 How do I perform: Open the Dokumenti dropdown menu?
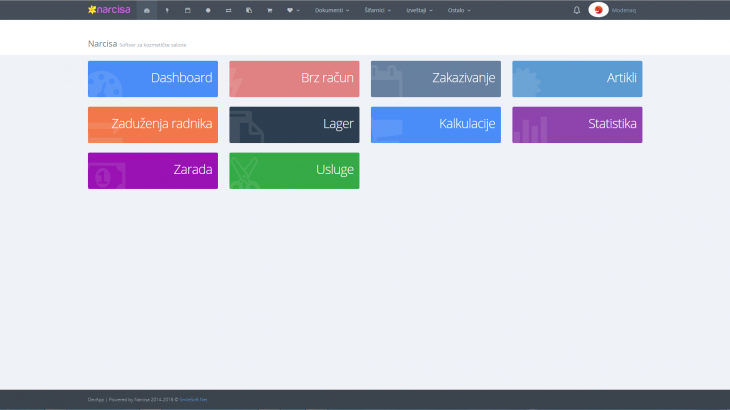point(332,10)
